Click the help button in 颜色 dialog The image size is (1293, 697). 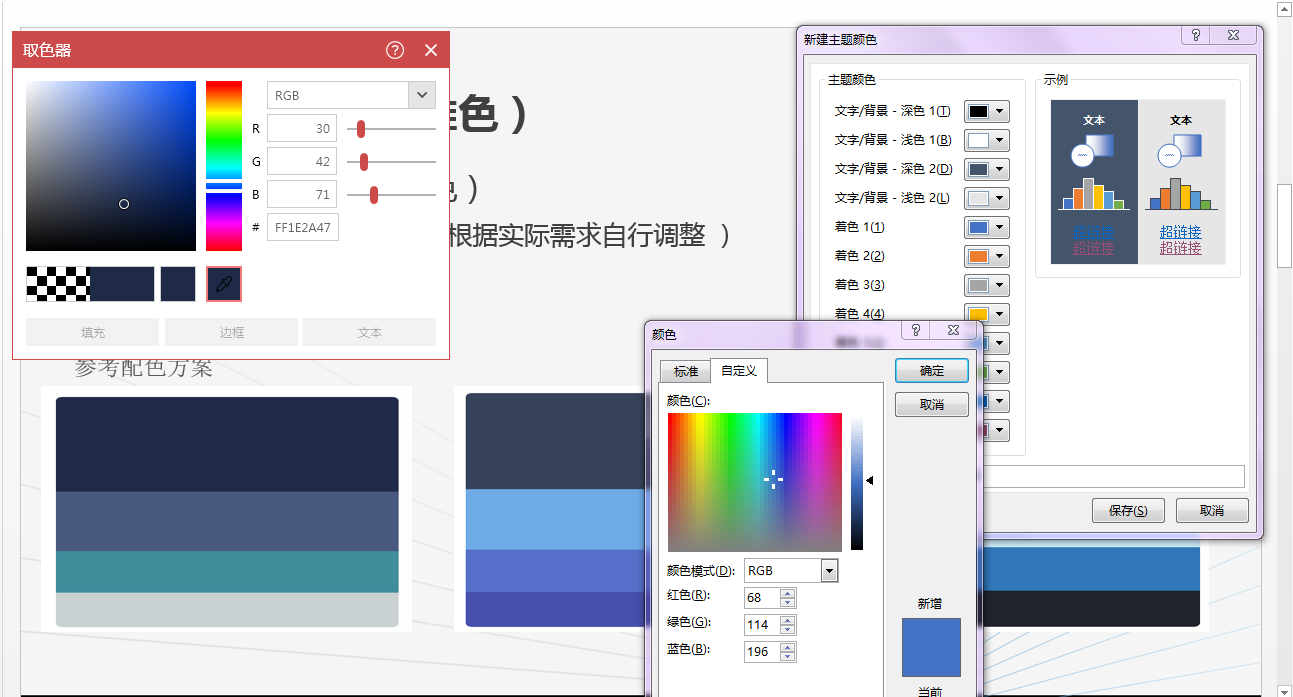tap(916, 330)
